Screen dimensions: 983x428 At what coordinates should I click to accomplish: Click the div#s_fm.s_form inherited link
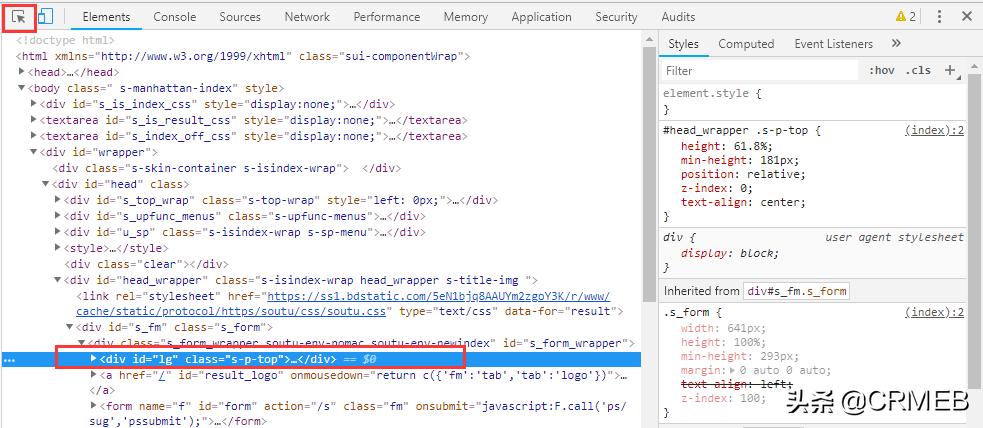pyautogui.click(x=796, y=291)
